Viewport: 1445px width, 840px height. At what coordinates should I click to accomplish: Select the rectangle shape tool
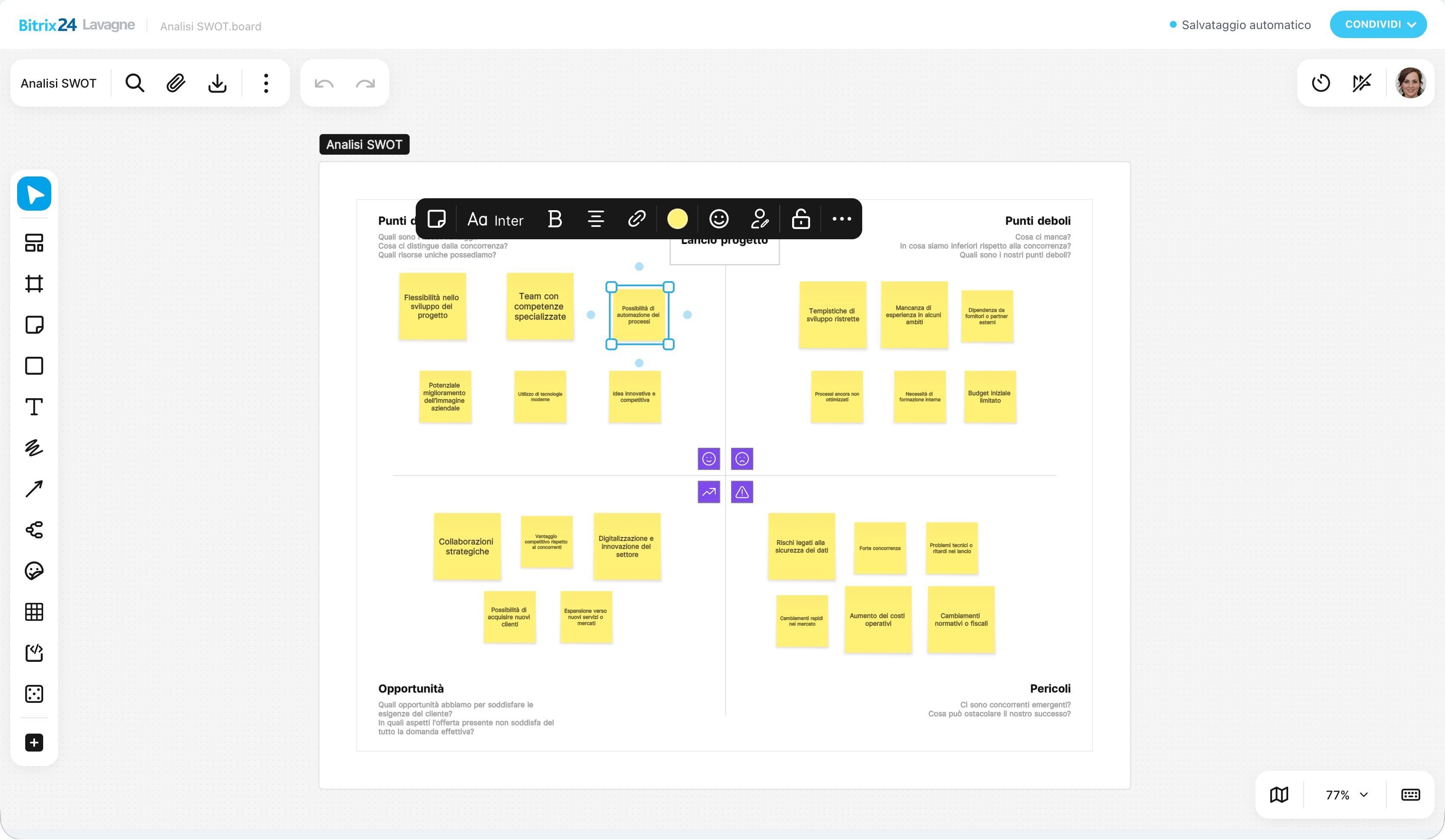(x=34, y=366)
